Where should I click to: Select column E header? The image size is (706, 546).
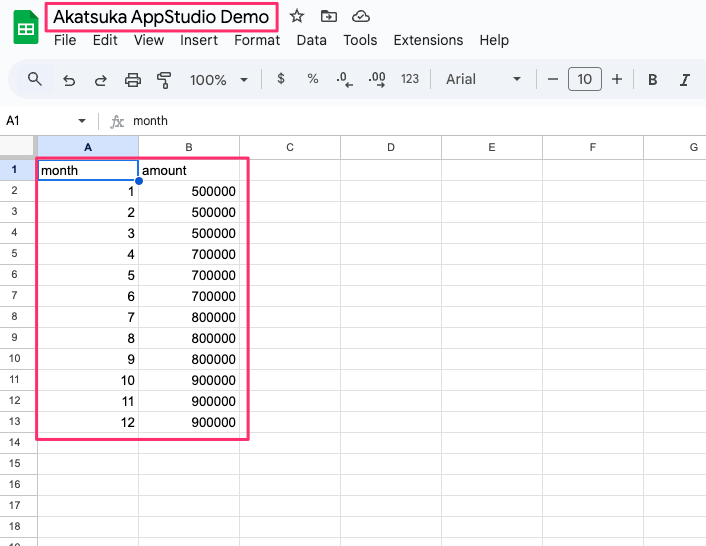point(492,147)
